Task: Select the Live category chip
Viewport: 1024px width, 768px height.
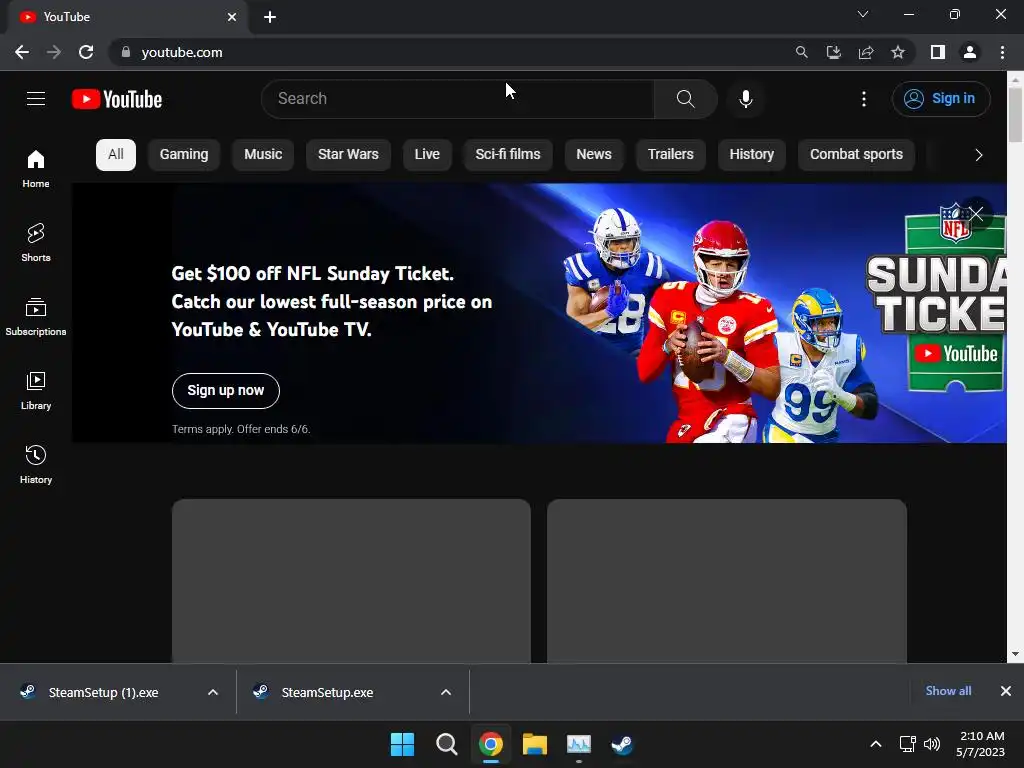Action: point(427,155)
